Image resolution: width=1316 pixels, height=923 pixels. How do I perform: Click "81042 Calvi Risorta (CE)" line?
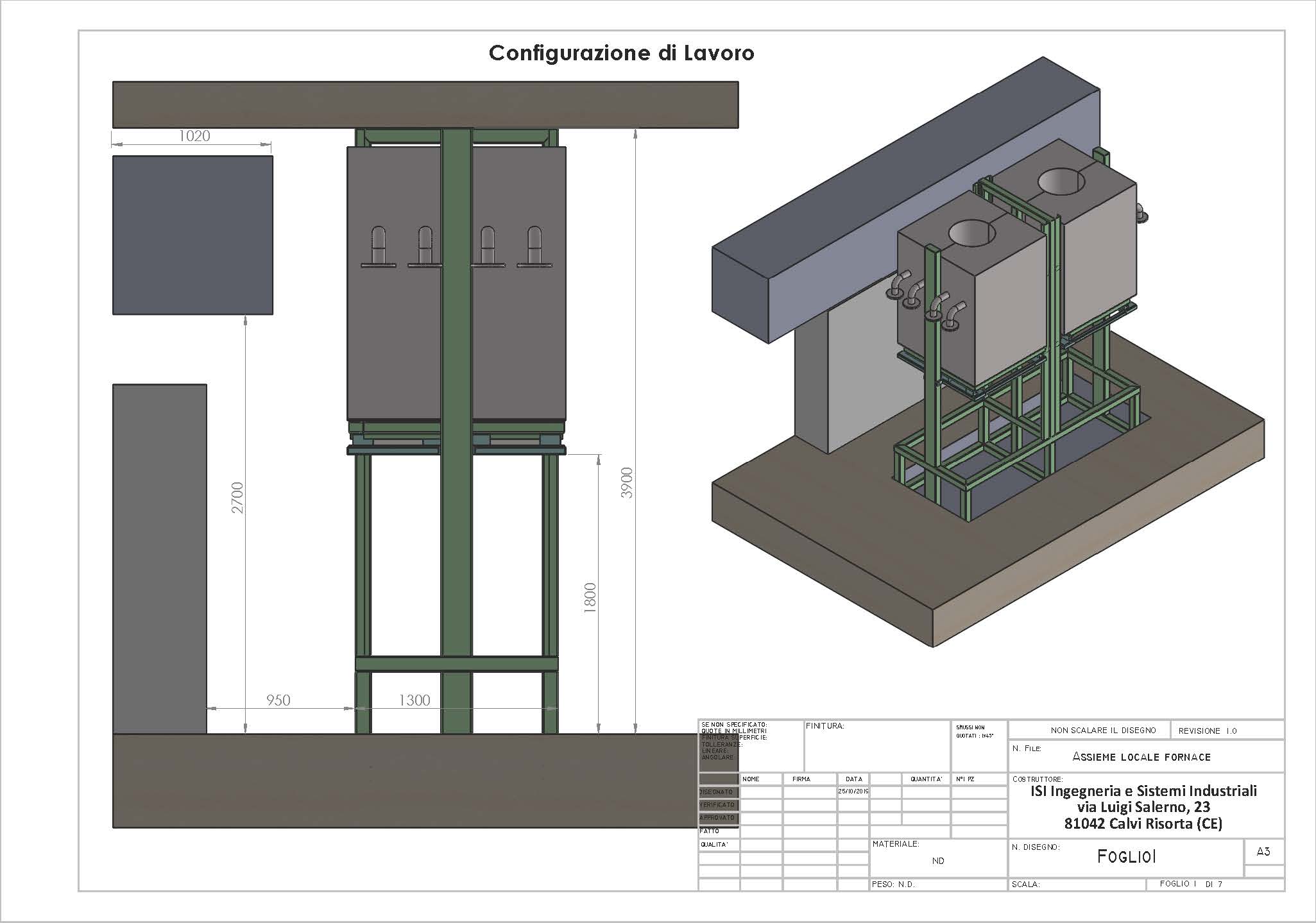pos(1143,824)
